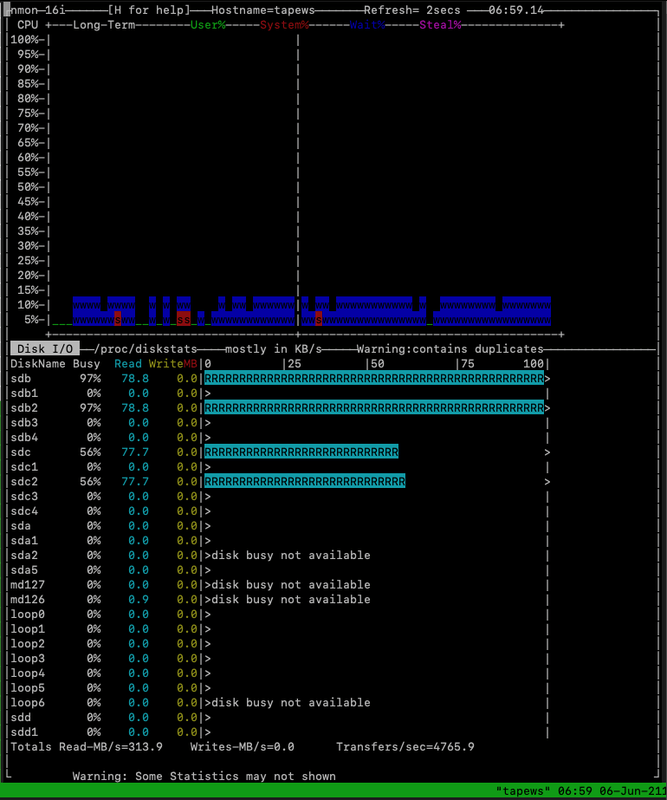The width and height of the screenshot is (667, 800).
Task: Click the 77.7 read value for sdc2
Action: [x=135, y=482]
